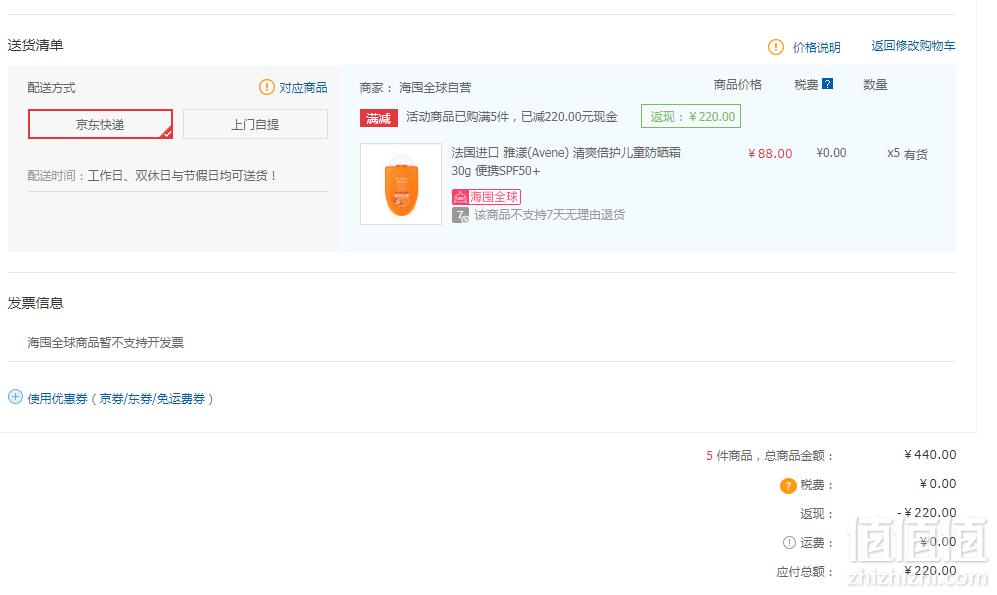Click the merchant name 海囤全球自营
997x595 pixels.
435,88
